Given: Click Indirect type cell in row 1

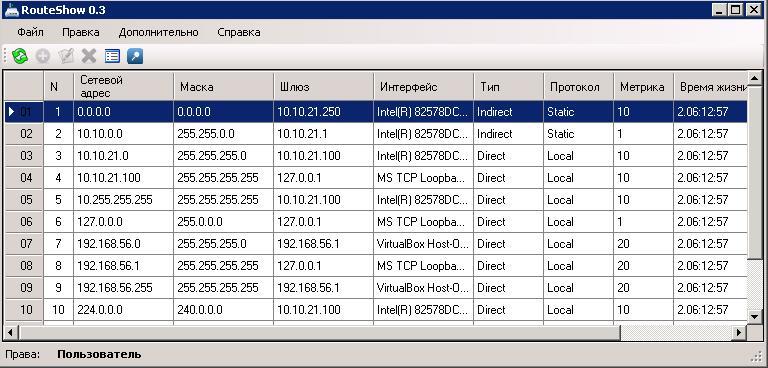Looking at the screenshot, I should 508,112.
